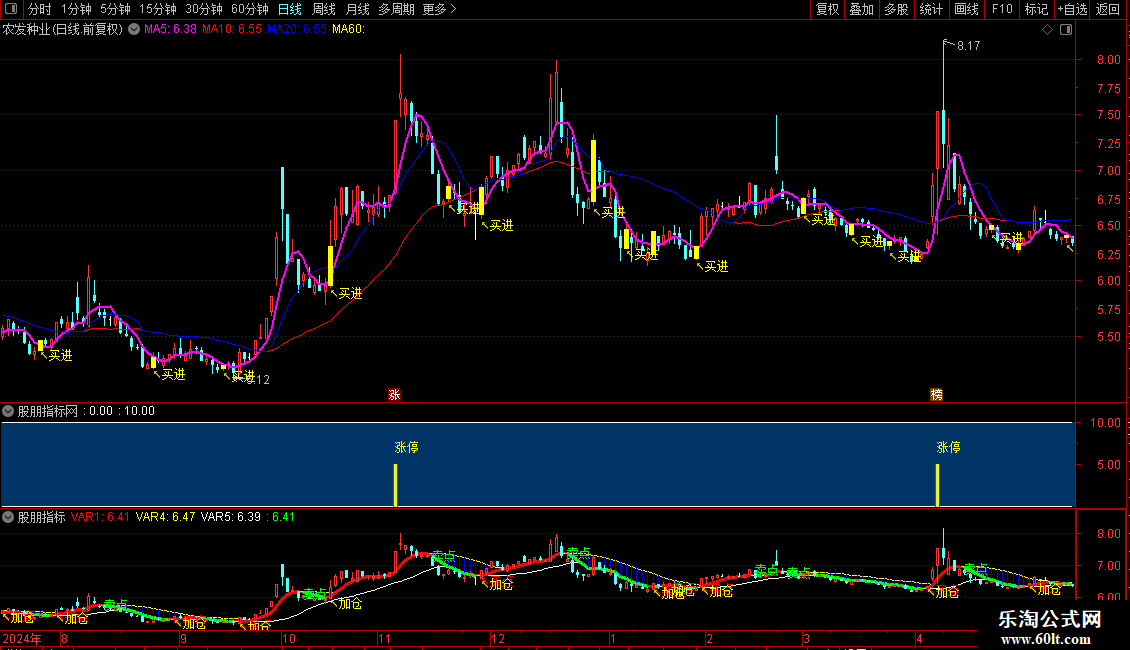Add stock via +自选 button
The image size is (1130, 650).
pos(1072,9)
